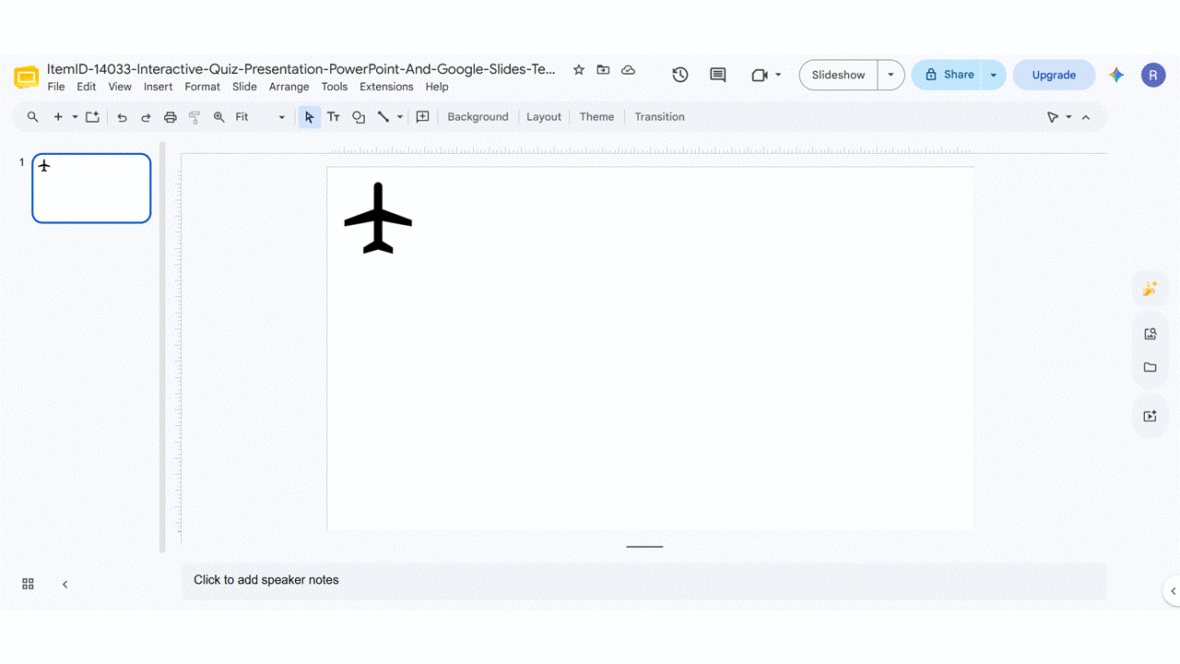Select the airplane shape on slide

click(x=378, y=218)
